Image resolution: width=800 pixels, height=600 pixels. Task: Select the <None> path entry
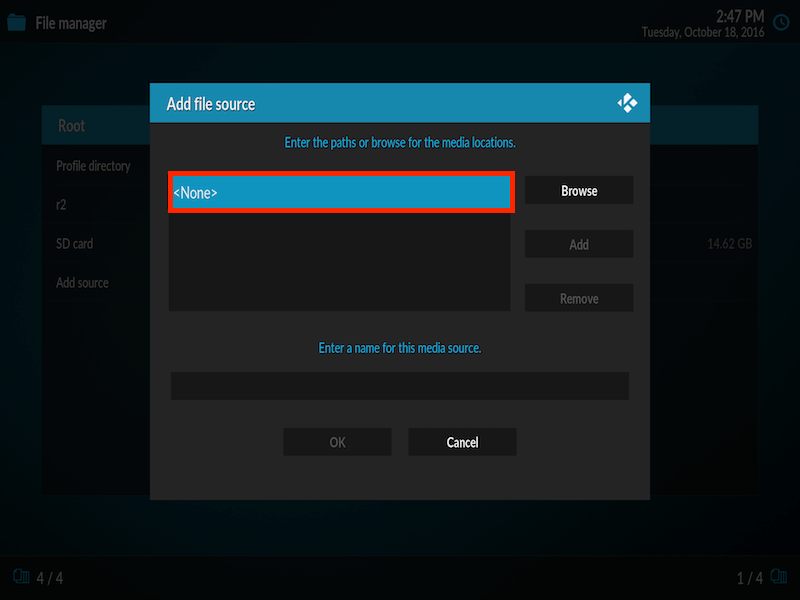[341, 192]
